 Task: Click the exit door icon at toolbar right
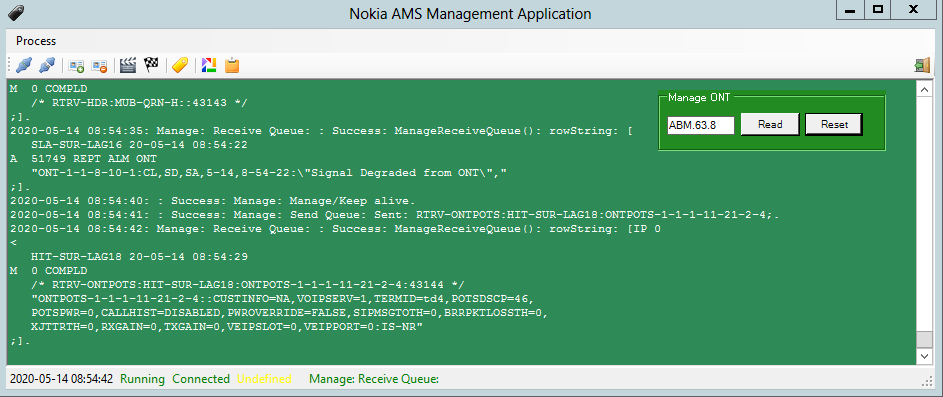pos(922,65)
